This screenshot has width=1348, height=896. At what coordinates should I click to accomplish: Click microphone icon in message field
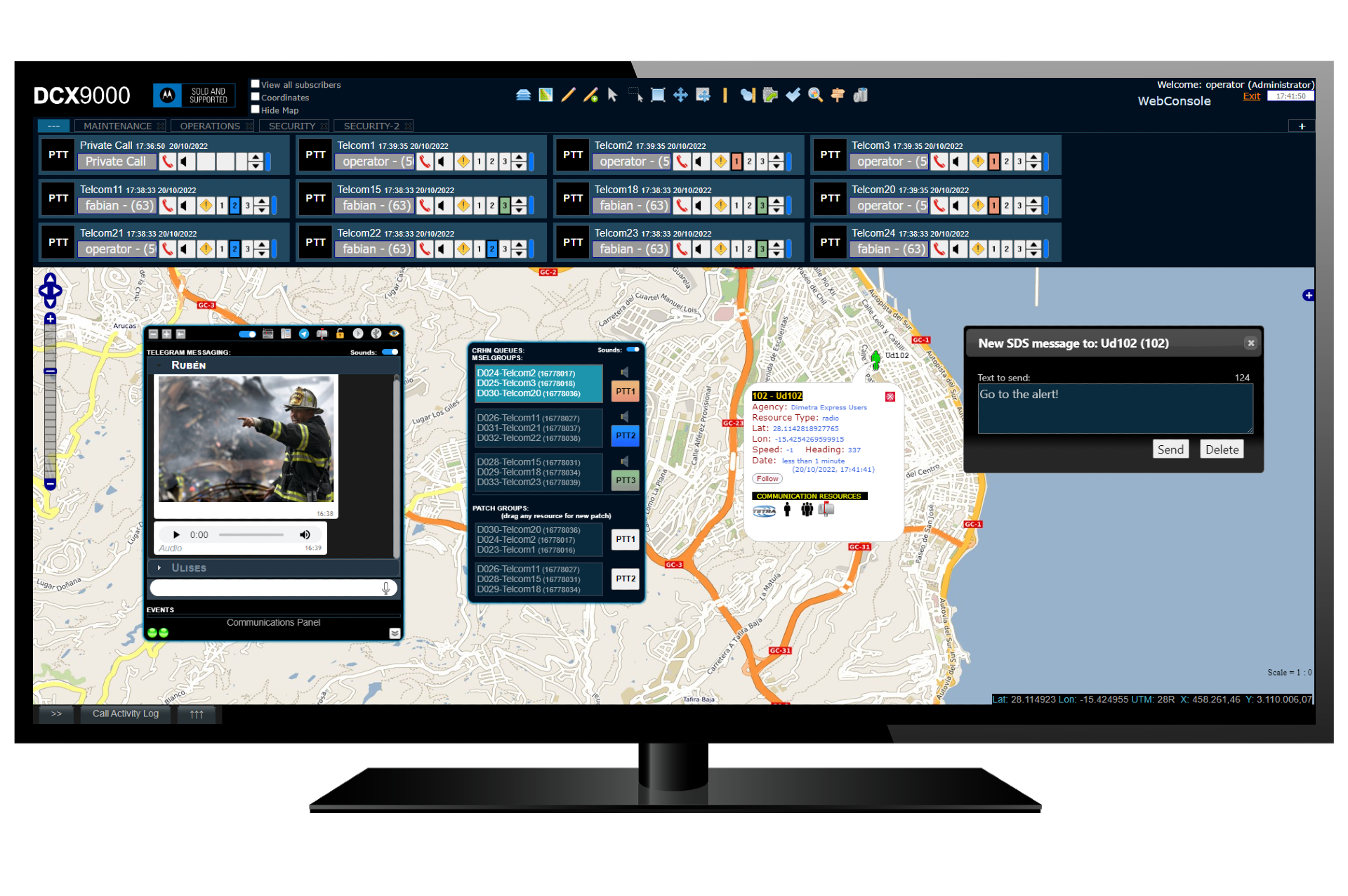tap(385, 588)
